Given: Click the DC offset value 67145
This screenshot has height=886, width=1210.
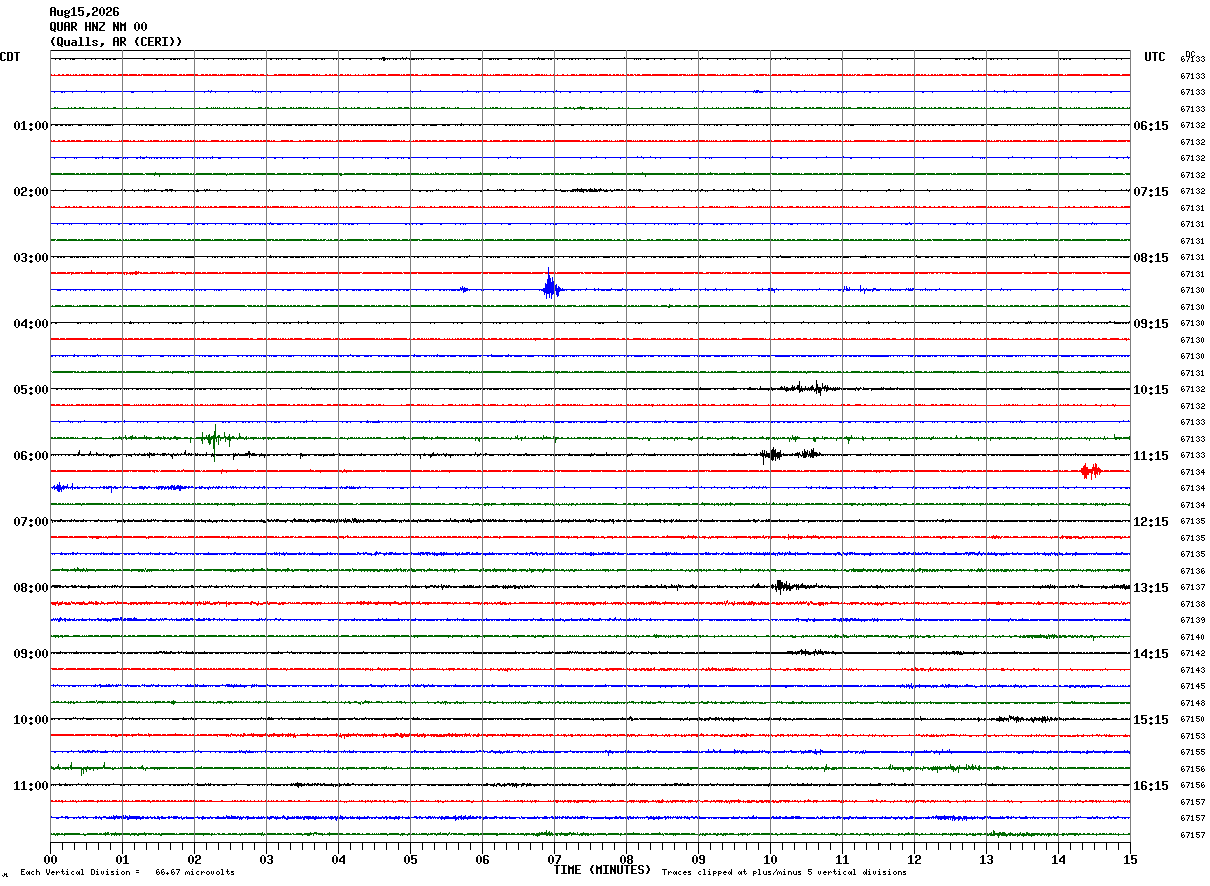Looking at the screenshot, I should (1192, 687).
